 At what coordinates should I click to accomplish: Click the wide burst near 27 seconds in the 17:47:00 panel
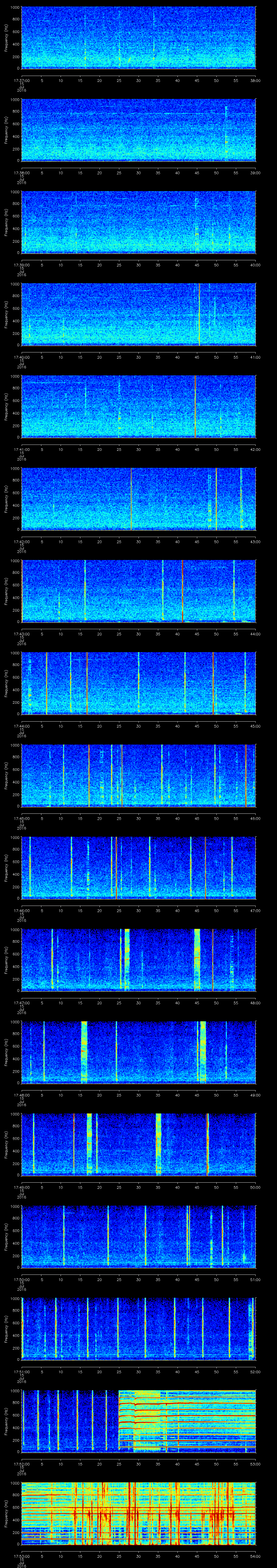pos(127,959)
